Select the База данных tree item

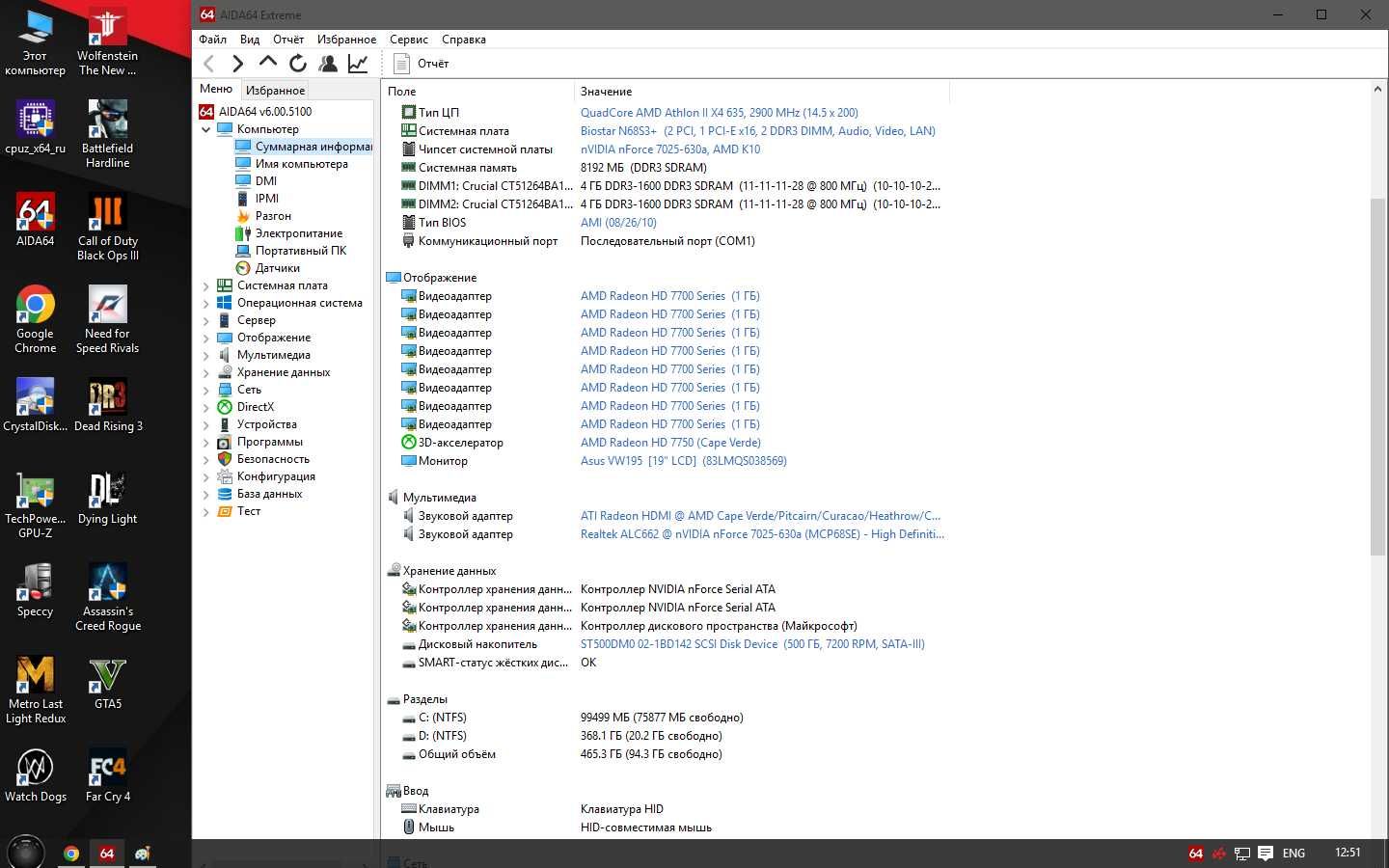pos(260,494)
